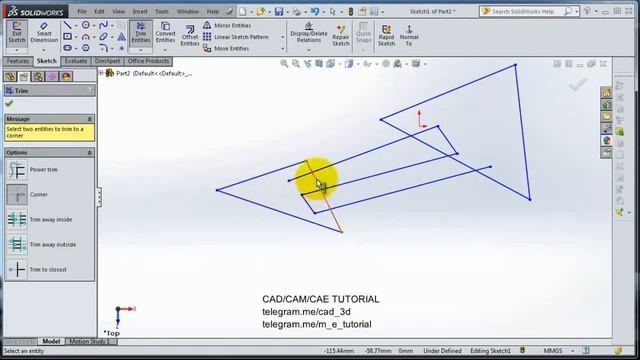Viewport: 640px width, 360px height.
Task: Select the Smart Dimension tool
Action: (x=44, y=33)
